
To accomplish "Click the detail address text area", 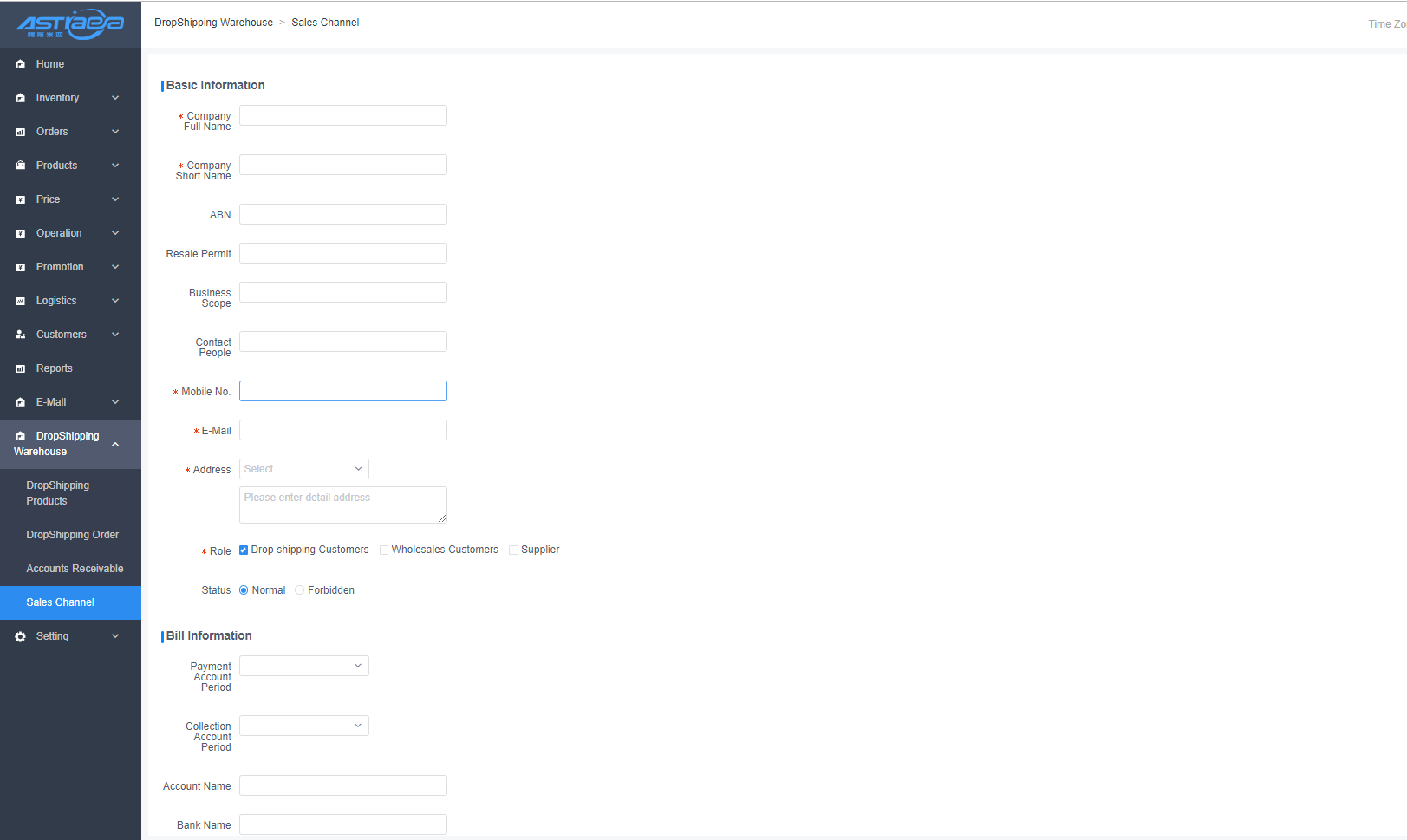I will (x=342, y=505).
